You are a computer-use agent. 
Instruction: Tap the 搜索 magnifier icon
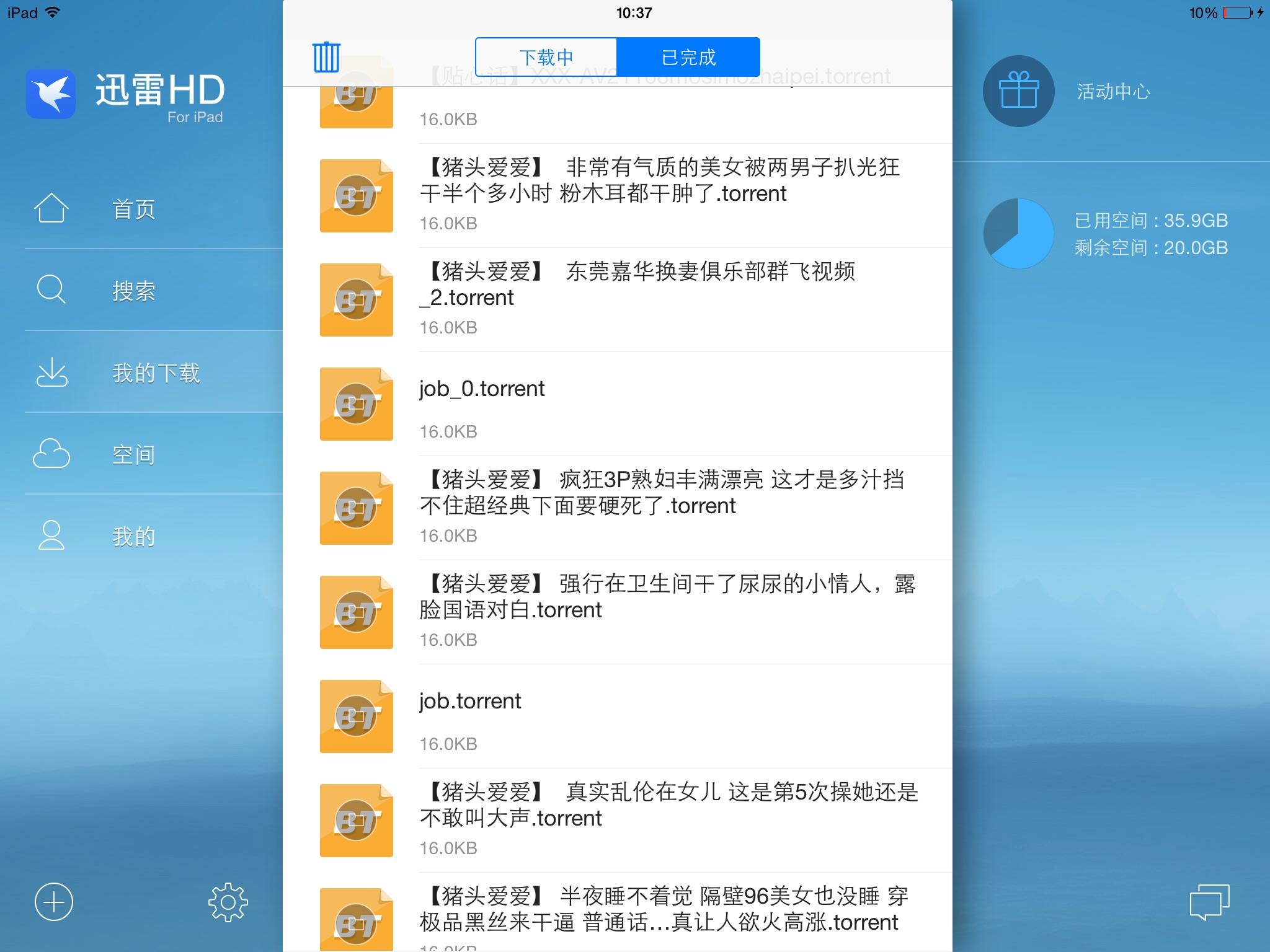tap(51, 289)
